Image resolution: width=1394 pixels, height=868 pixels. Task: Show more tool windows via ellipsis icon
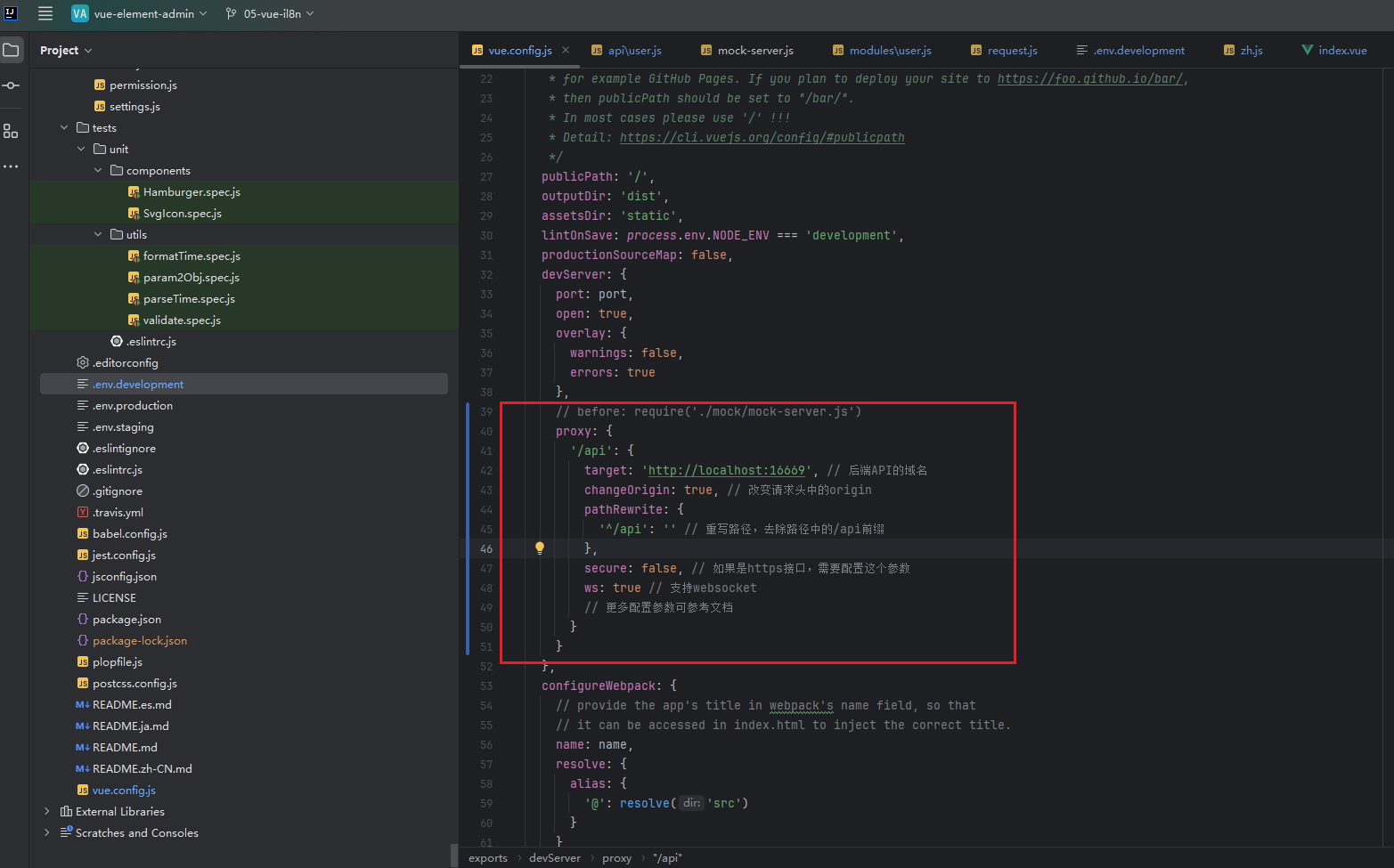(12, 166)
